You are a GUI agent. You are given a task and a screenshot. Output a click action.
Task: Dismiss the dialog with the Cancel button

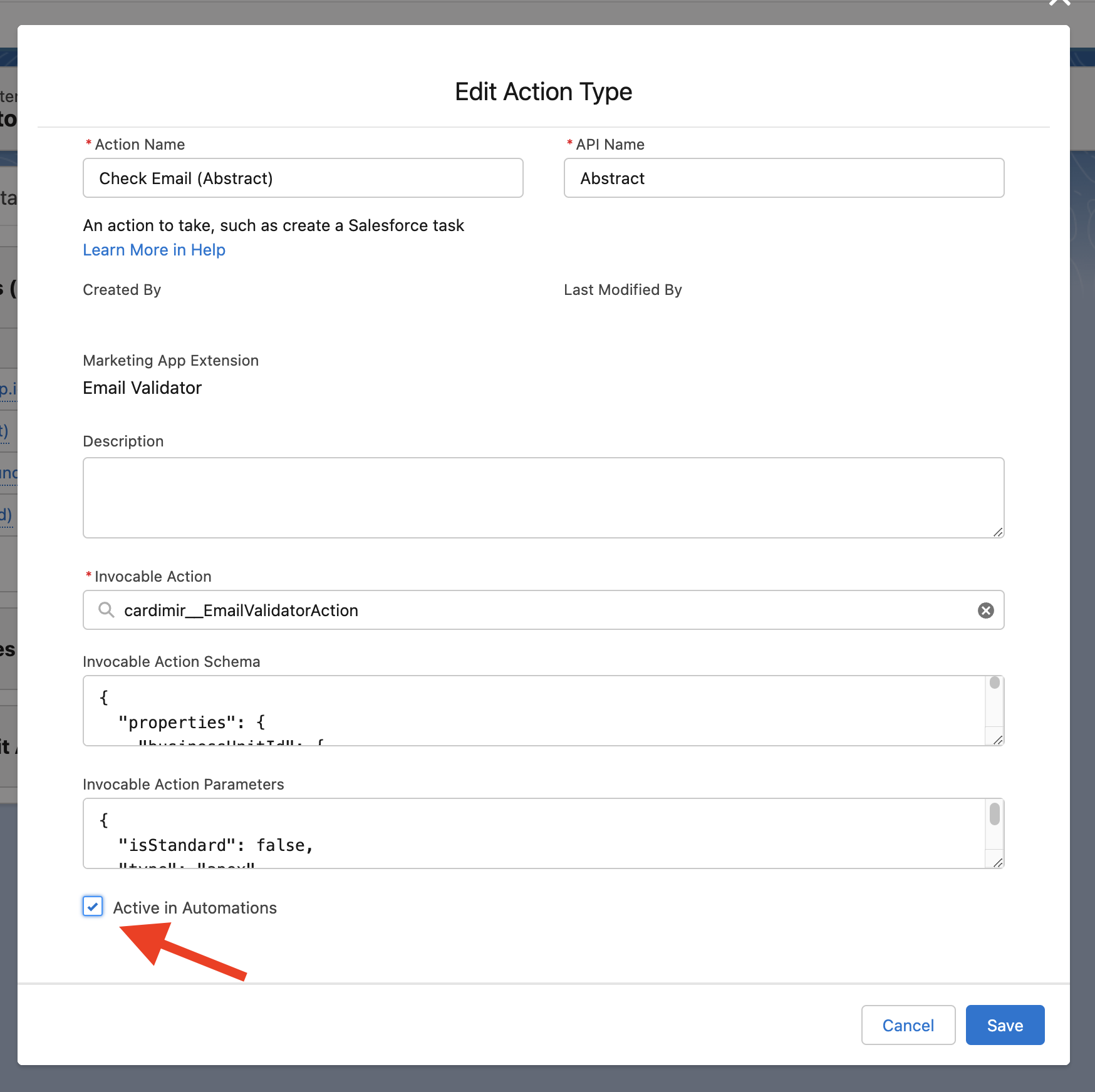point(908,1025)
